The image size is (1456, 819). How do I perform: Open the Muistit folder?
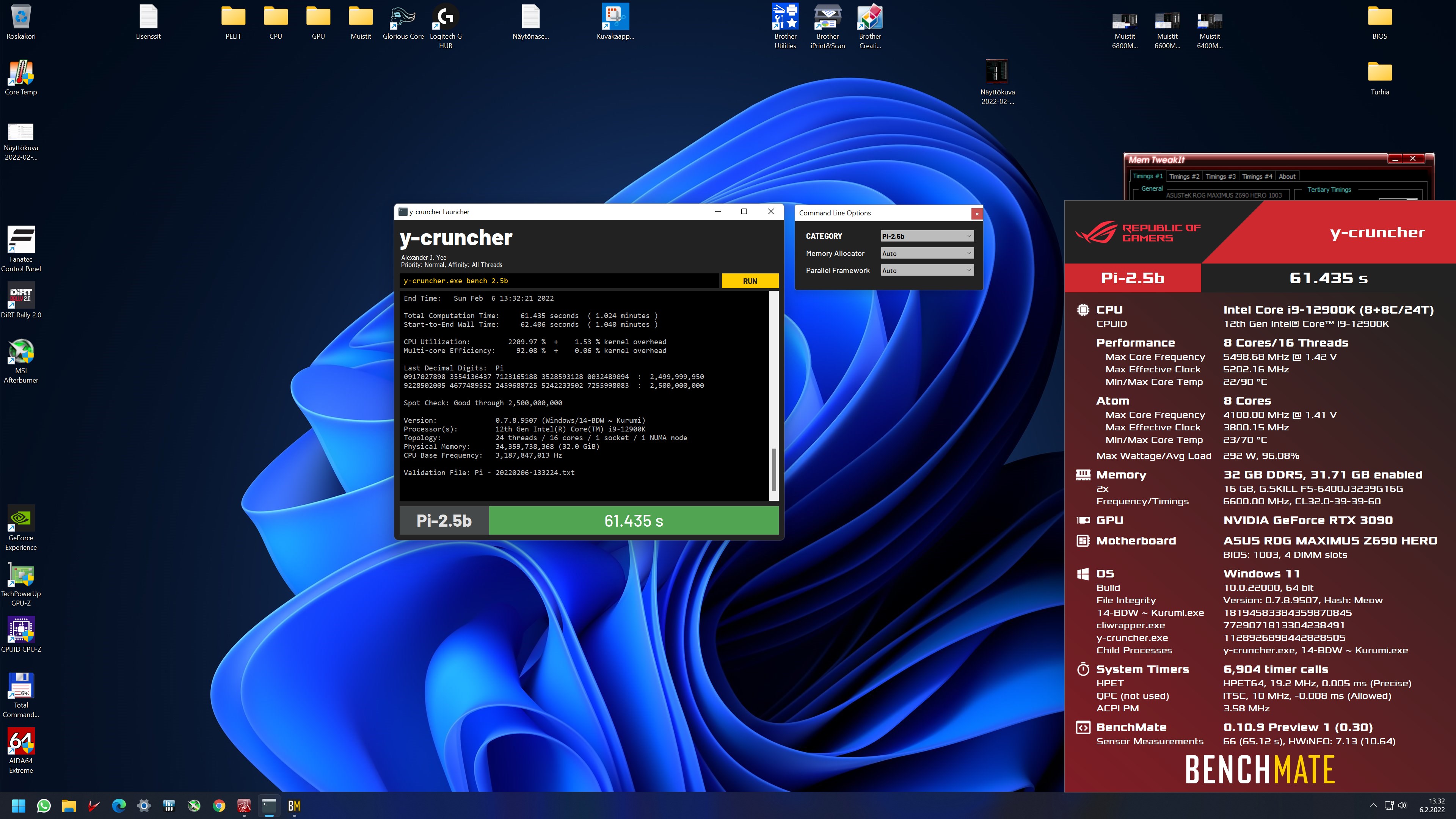pos(361,22)
